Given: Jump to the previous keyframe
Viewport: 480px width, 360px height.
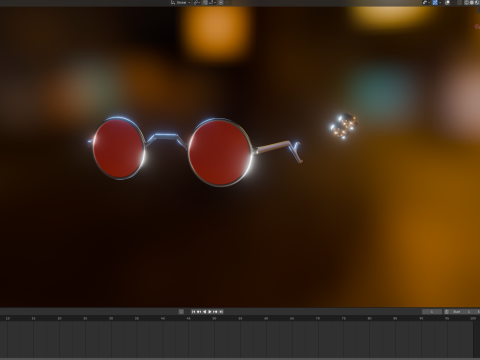Looking at the screenshot, I should [x=199, y=312].
